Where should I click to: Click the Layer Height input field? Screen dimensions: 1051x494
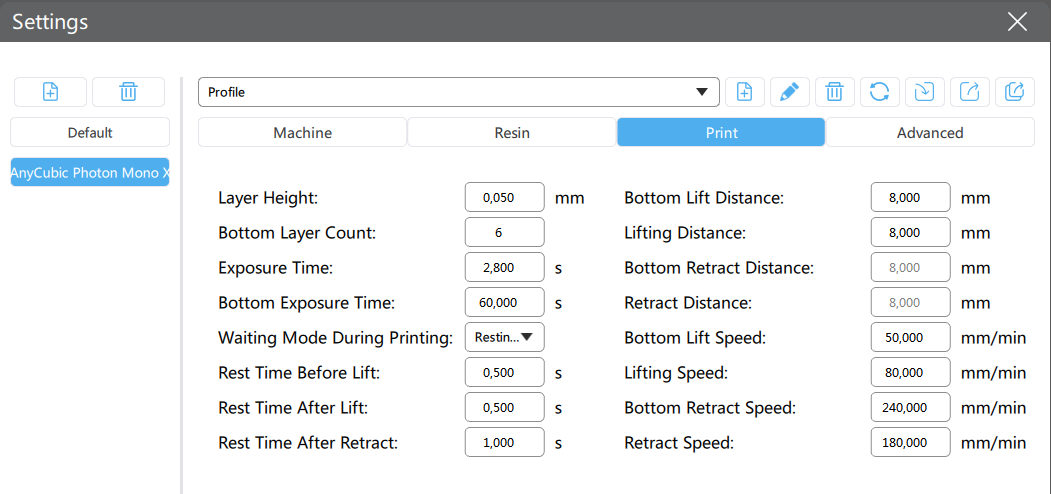coord(504,198)
